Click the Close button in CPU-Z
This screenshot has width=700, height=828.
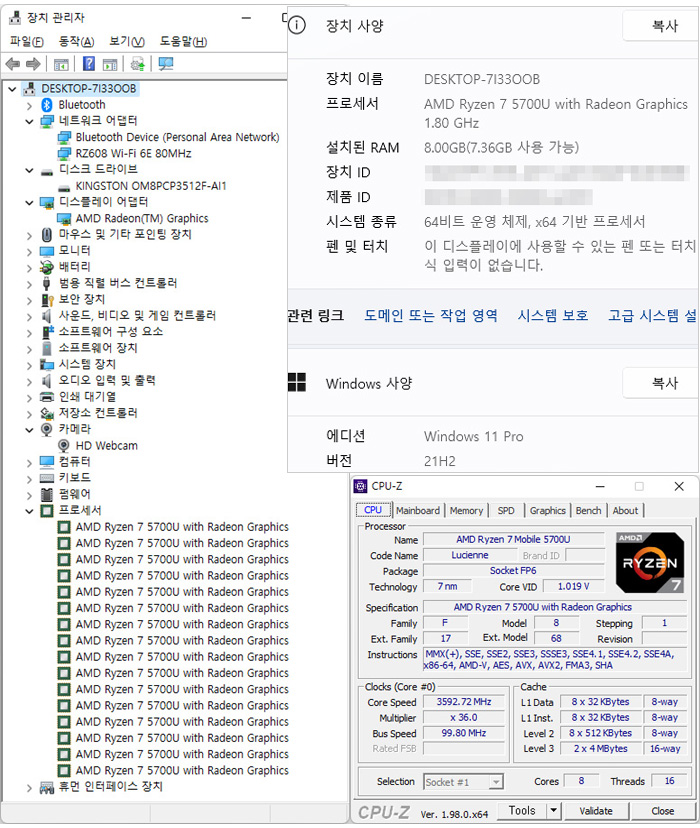coord(662,811)
